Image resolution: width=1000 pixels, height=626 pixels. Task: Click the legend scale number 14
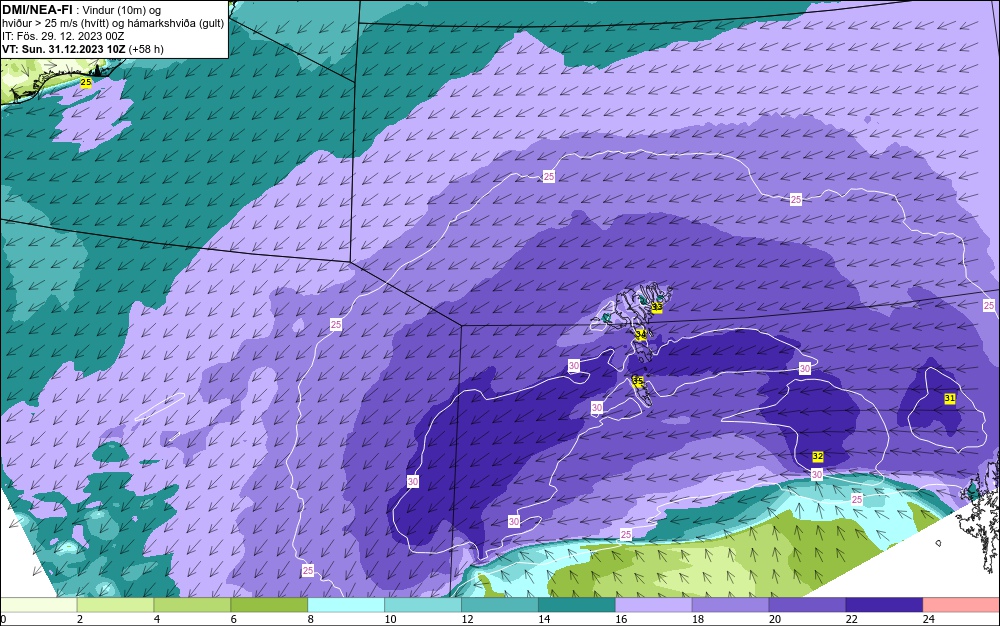pyautogui.click(x=543, y=619)
